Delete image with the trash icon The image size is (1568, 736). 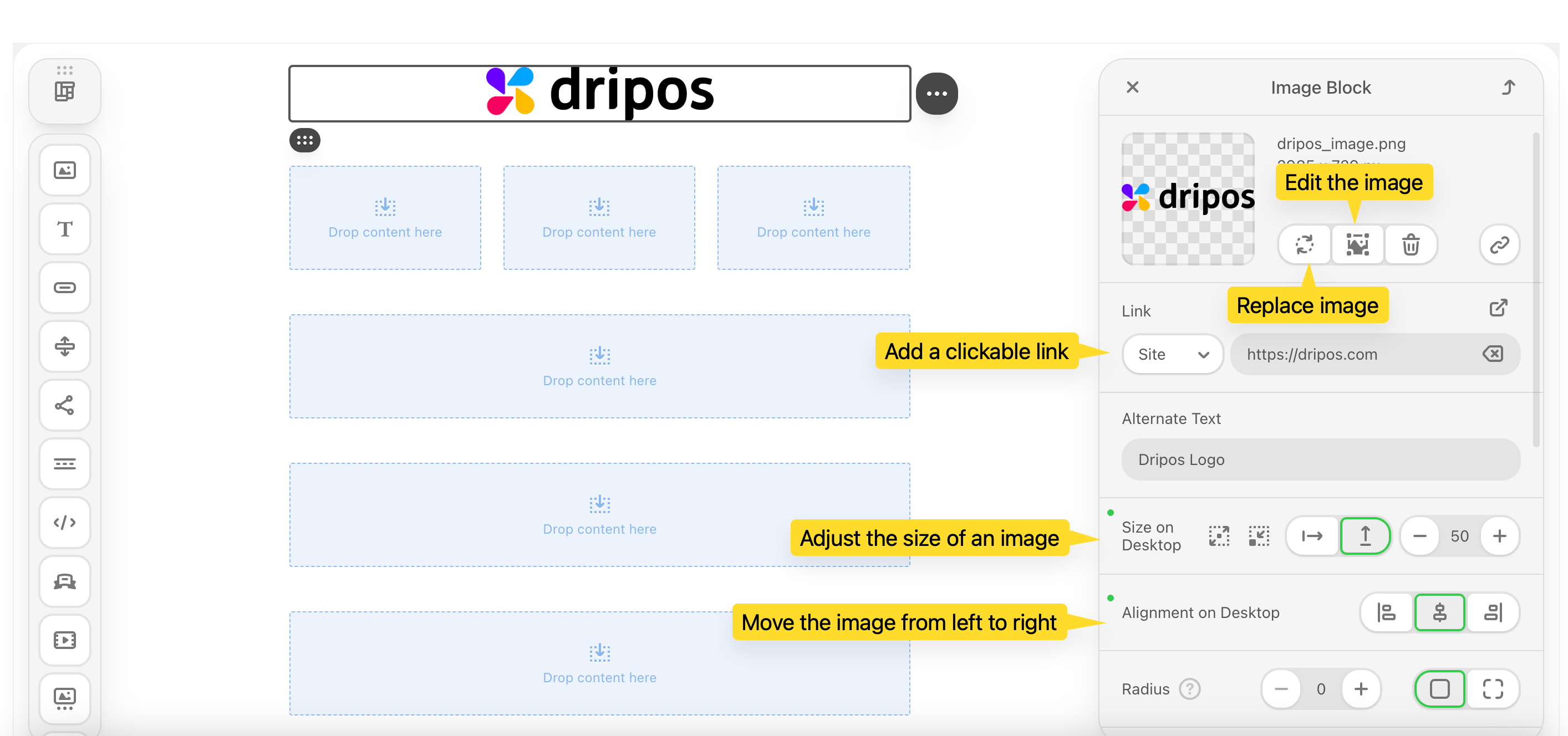[x=1411, y=244]
